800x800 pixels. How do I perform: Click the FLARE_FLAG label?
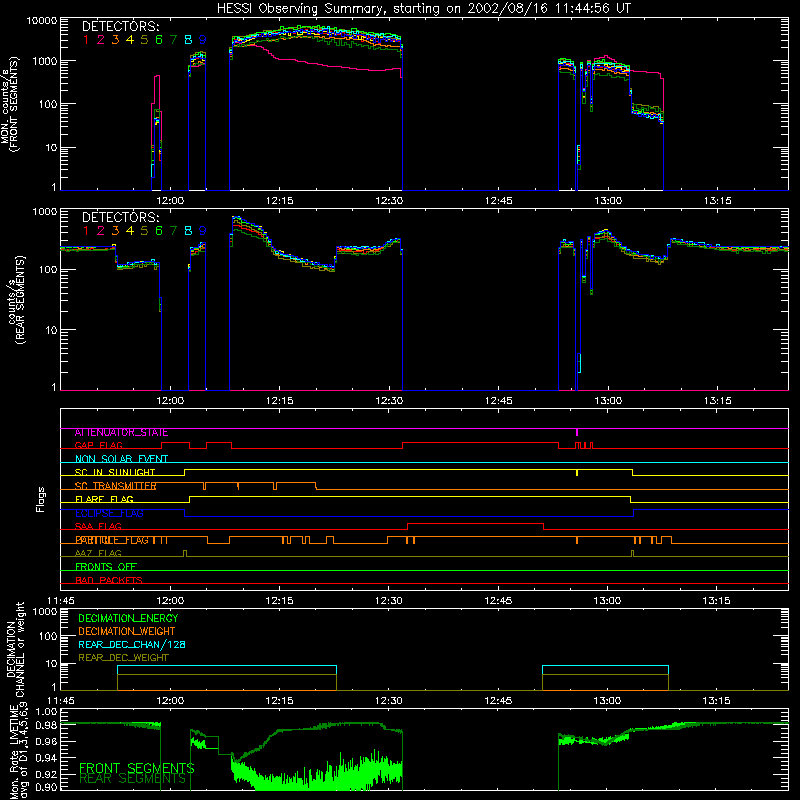click(x=104, y=499)
